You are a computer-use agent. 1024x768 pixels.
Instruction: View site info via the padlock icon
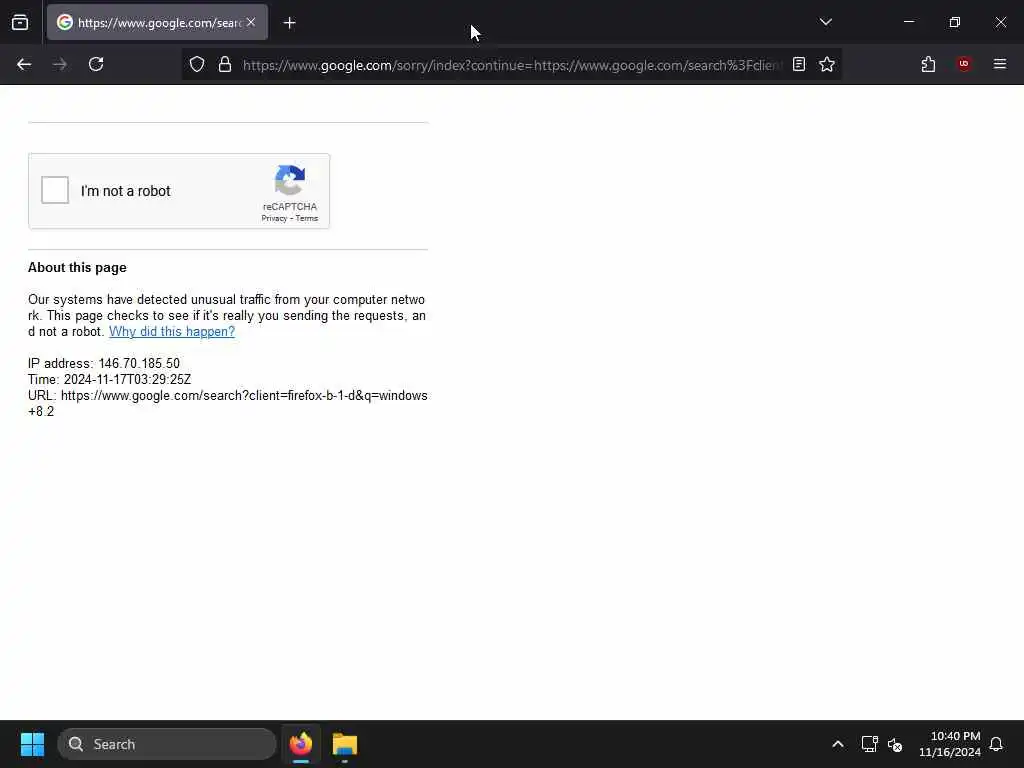[225, 64]
